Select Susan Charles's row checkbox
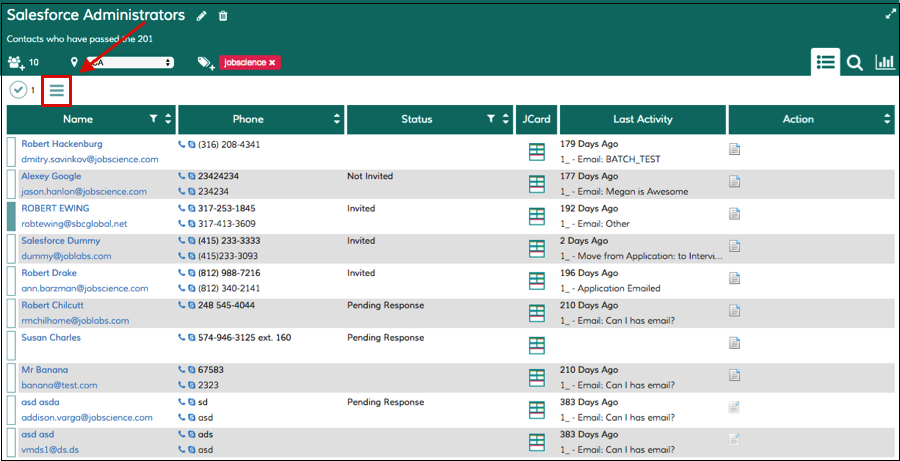The height and width of the screenshot is (461, 900). [x=11, y=345]
